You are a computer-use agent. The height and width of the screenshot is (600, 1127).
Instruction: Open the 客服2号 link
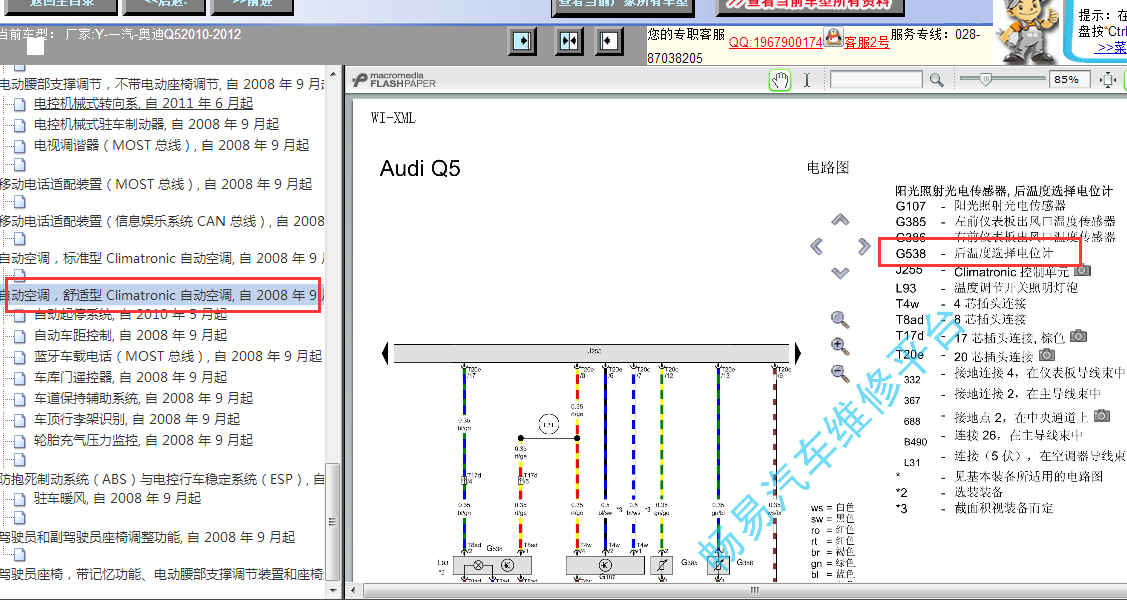coord(867,42)
